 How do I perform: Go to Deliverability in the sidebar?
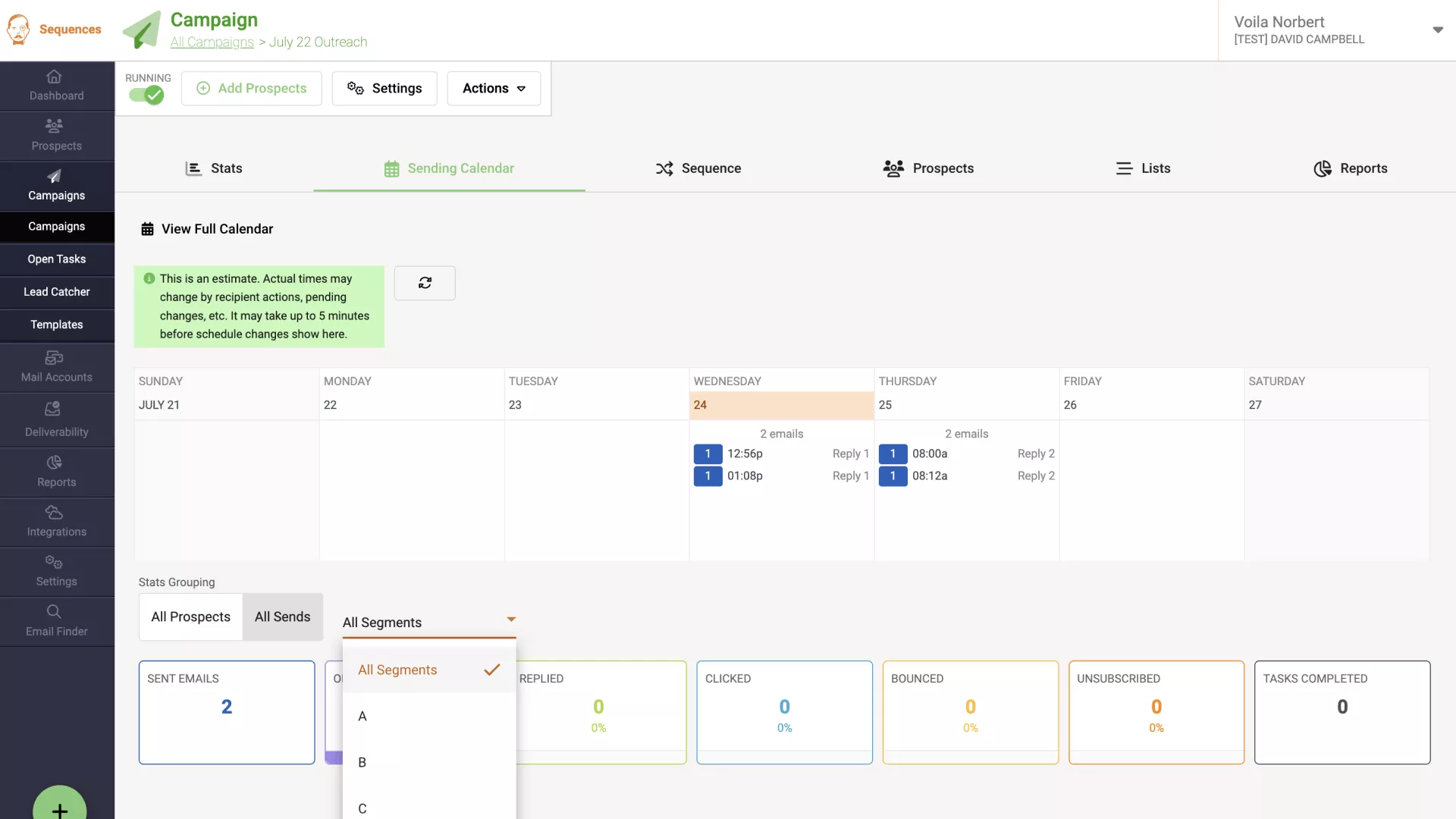56,419
